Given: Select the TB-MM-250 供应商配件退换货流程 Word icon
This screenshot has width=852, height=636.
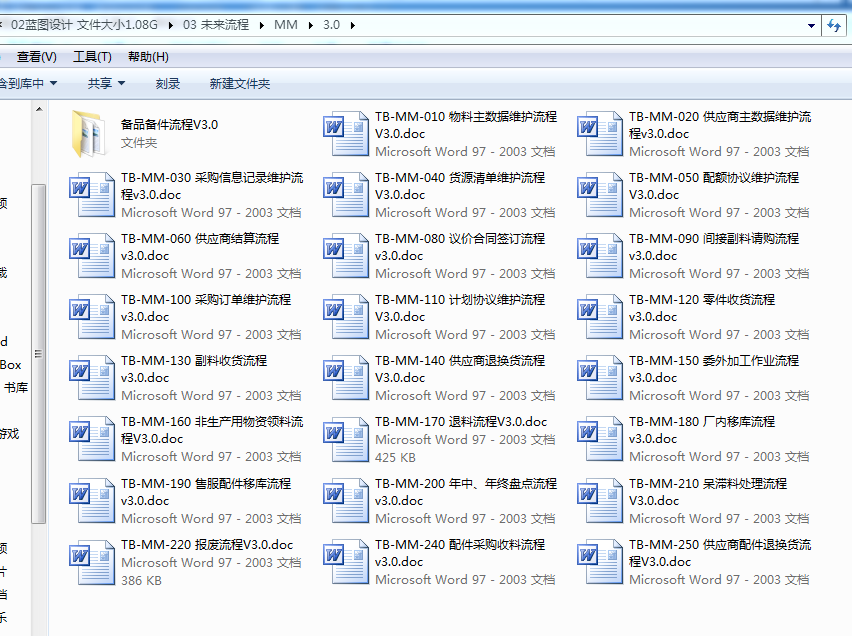Looking at the screenshot, I should pos(600,562).
